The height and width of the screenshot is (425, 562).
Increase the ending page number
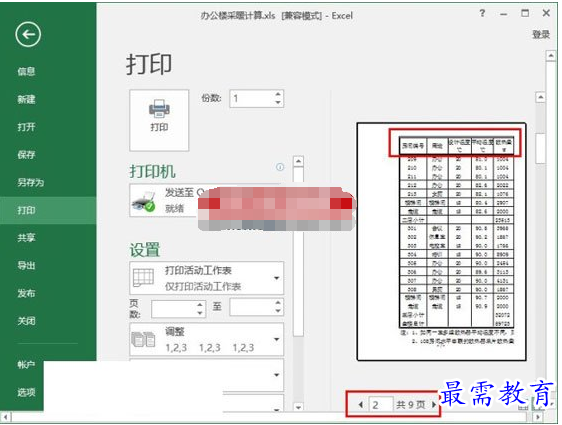[278, 303]
